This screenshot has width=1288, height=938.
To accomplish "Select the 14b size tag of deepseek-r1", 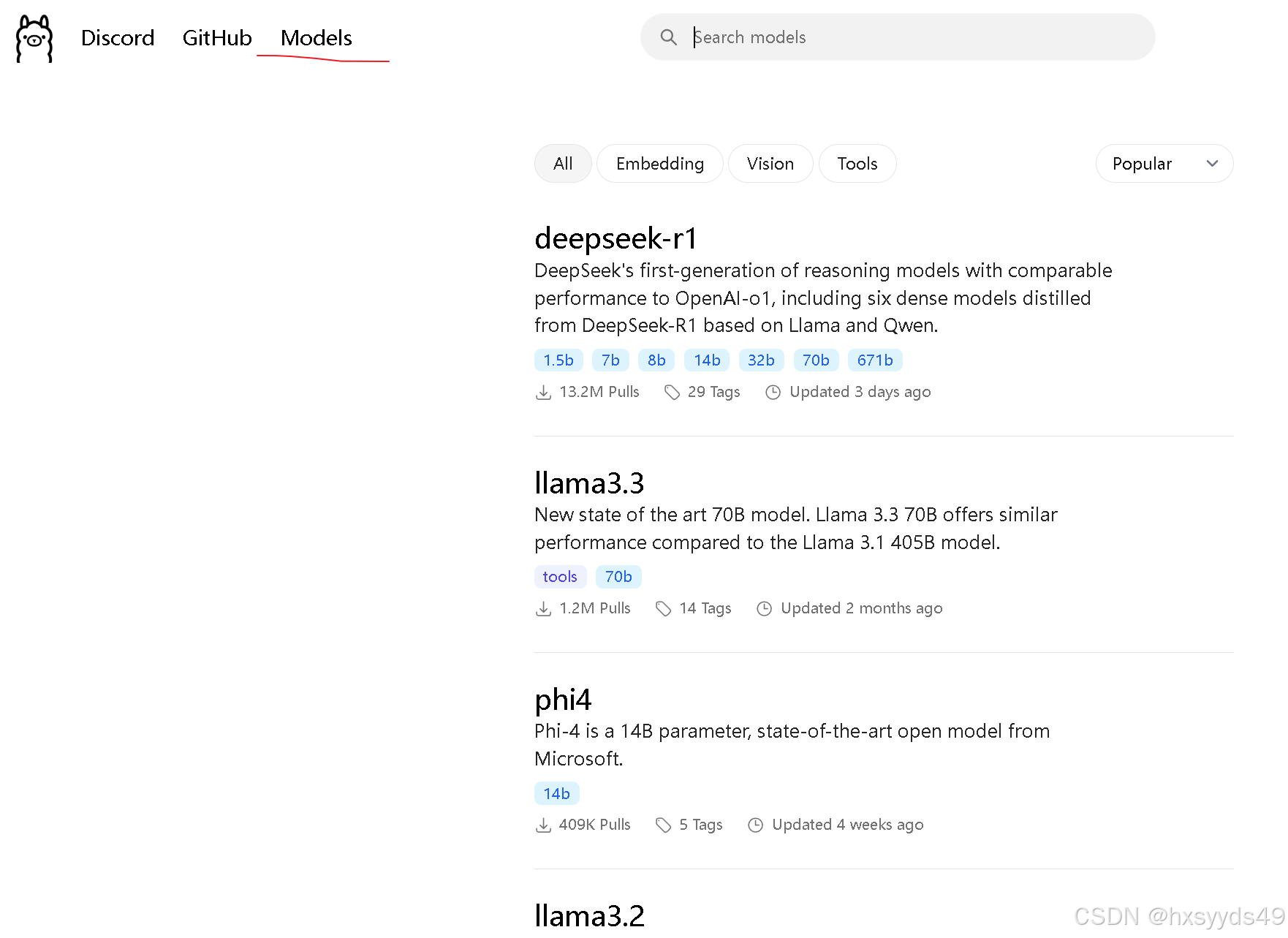I will (x=707, y=360).
